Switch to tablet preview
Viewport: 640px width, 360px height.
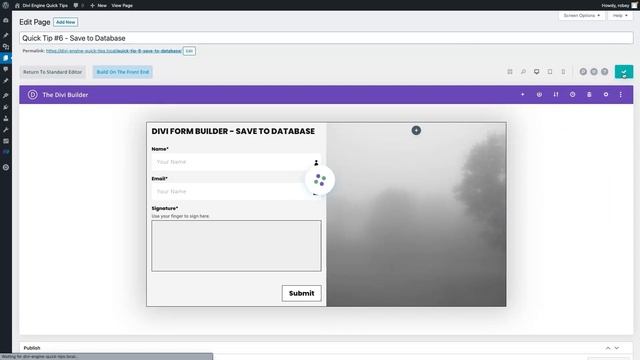(550, 72)
